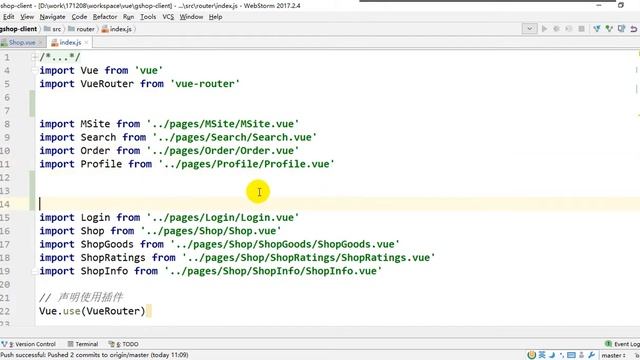
Task: Click the ShopRatings identifier on line 18
Action: (x=113, y=258)
